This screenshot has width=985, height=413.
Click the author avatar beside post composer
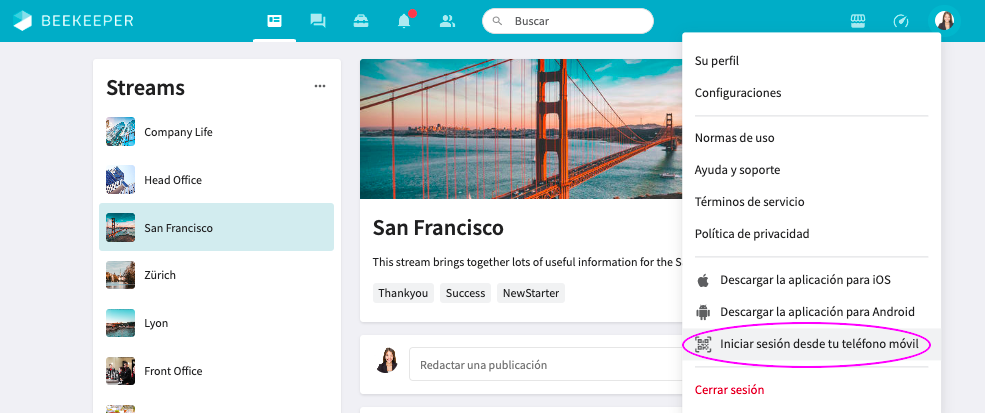[x=387, y=361]
